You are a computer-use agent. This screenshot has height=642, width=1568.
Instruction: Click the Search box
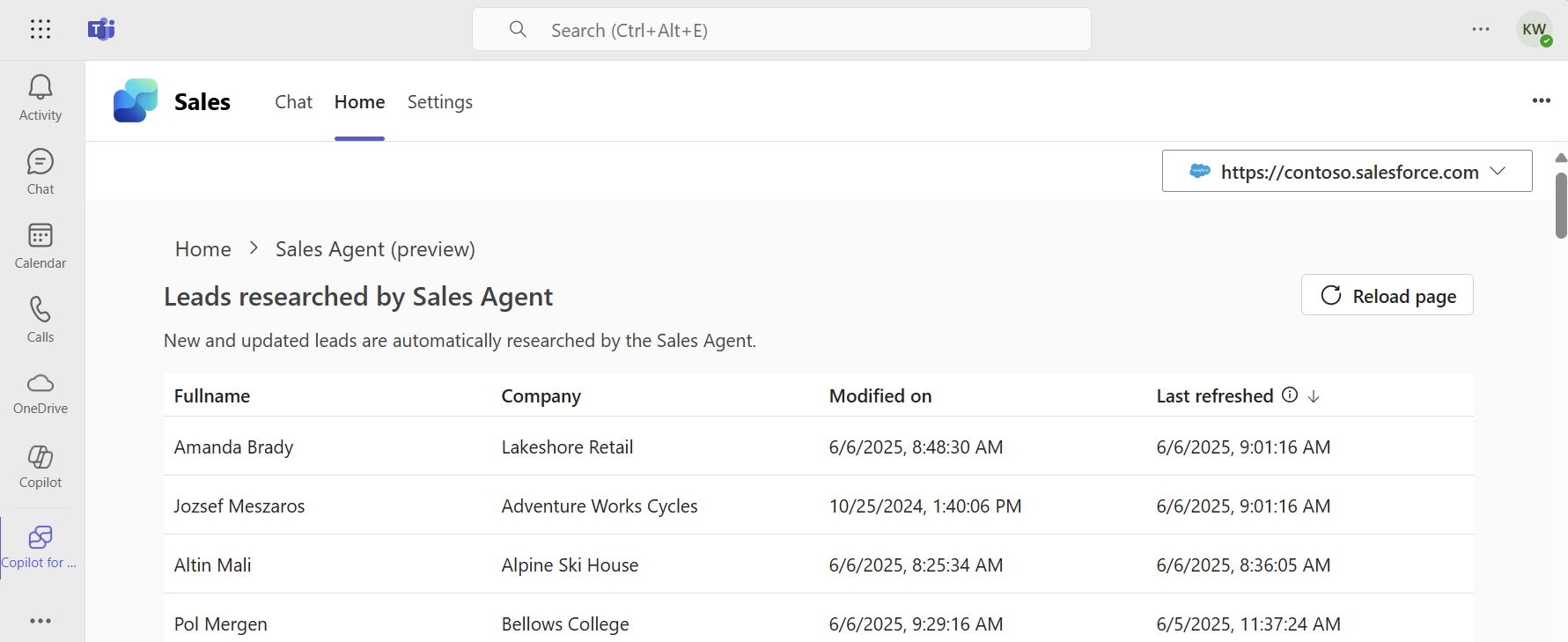click(782, 30)
